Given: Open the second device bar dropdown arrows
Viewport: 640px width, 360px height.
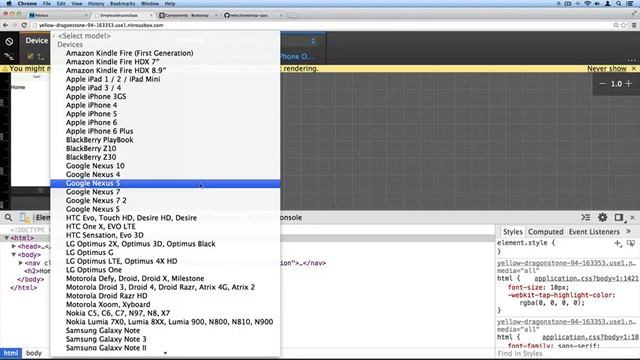Looking at the screenshot, I should (313, 41).
